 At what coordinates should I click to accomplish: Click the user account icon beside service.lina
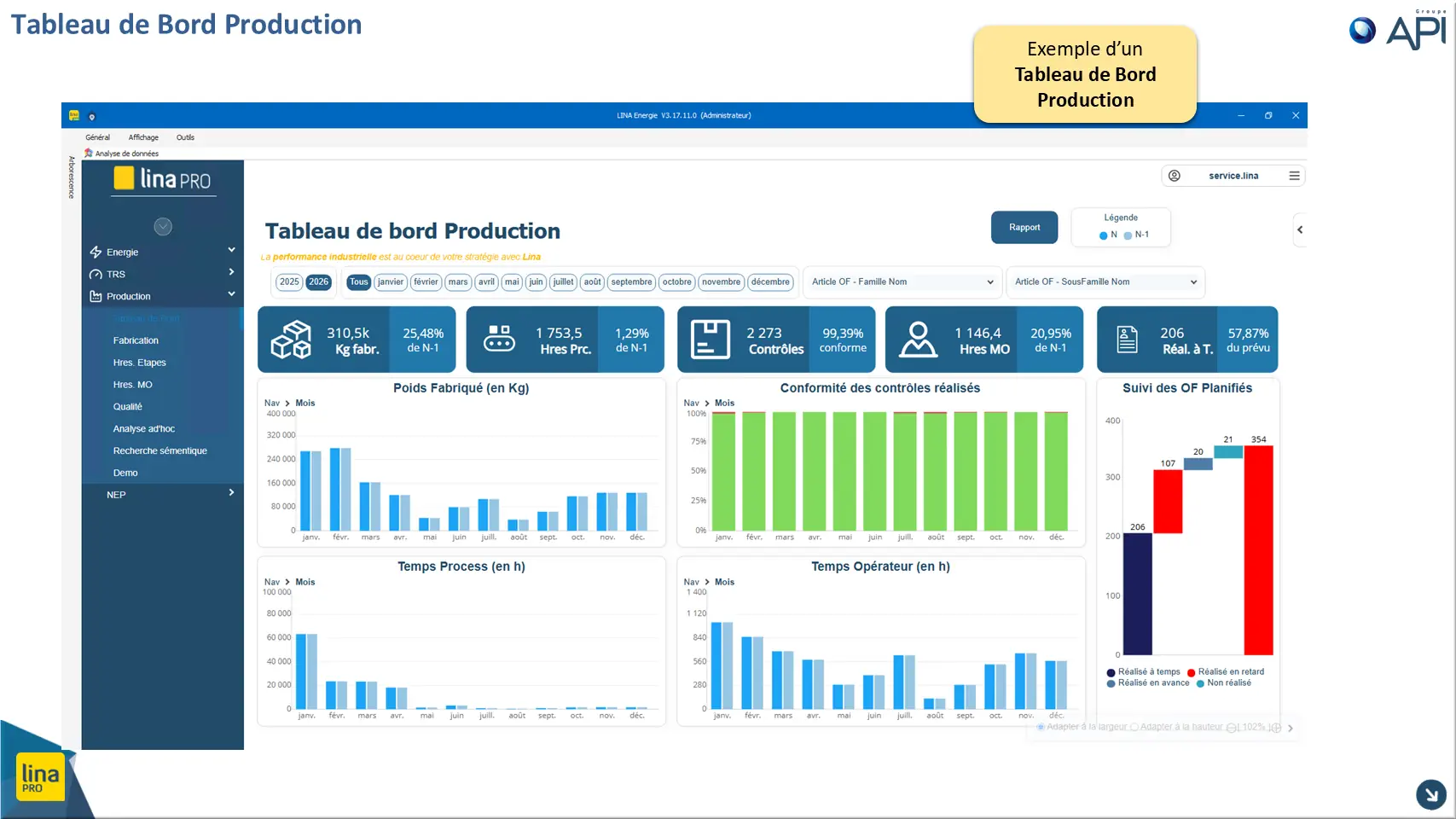pyautogui.click(x=1175, y=176)
